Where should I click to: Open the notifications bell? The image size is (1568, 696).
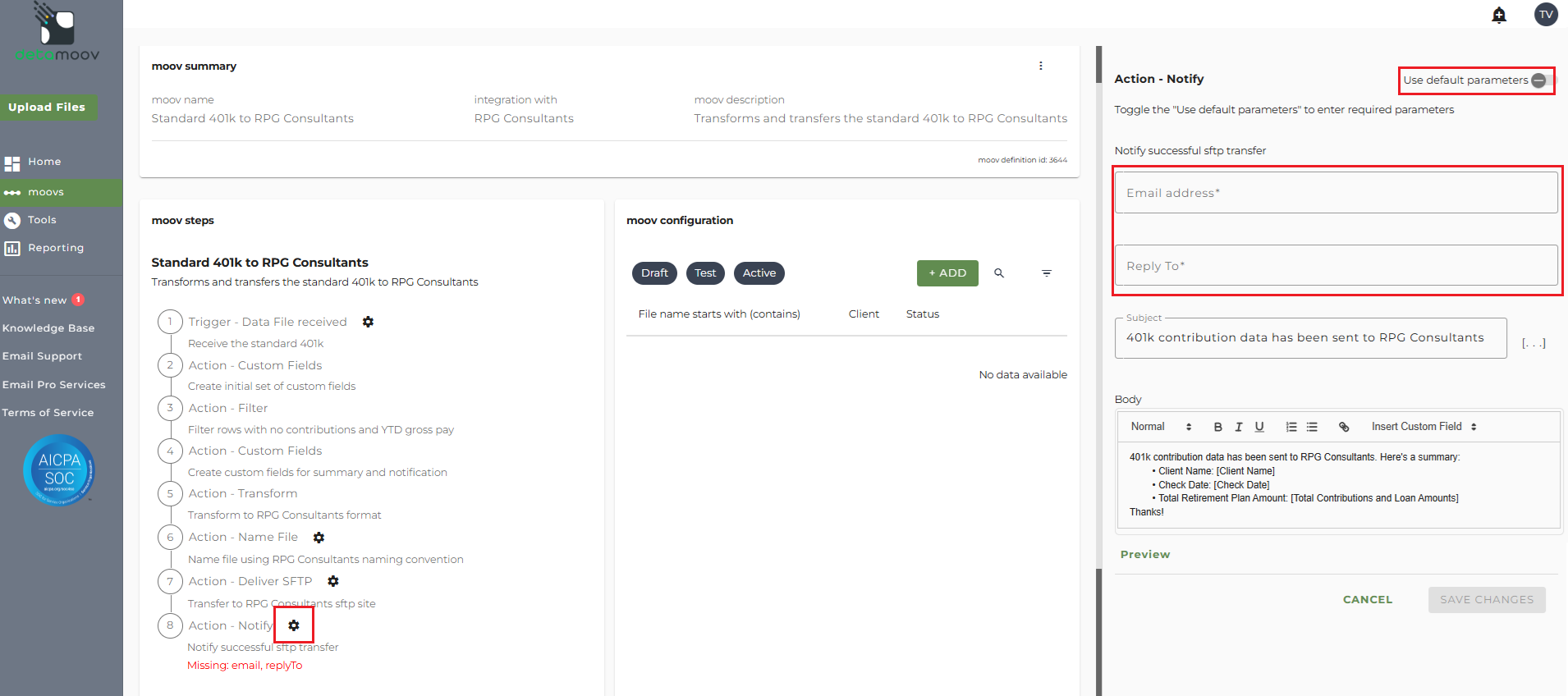click(1499, 15)
